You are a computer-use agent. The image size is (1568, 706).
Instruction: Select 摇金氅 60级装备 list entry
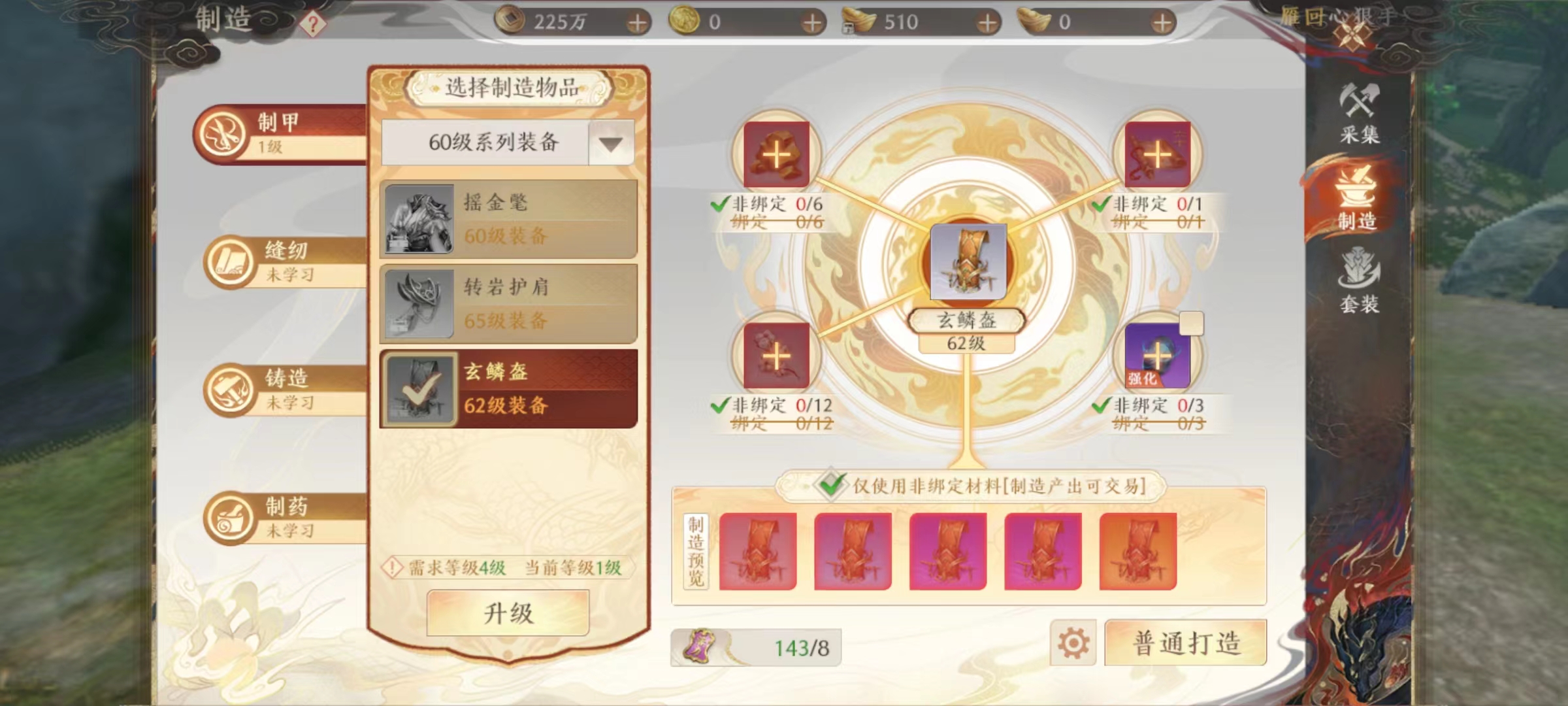click(508, 219)
